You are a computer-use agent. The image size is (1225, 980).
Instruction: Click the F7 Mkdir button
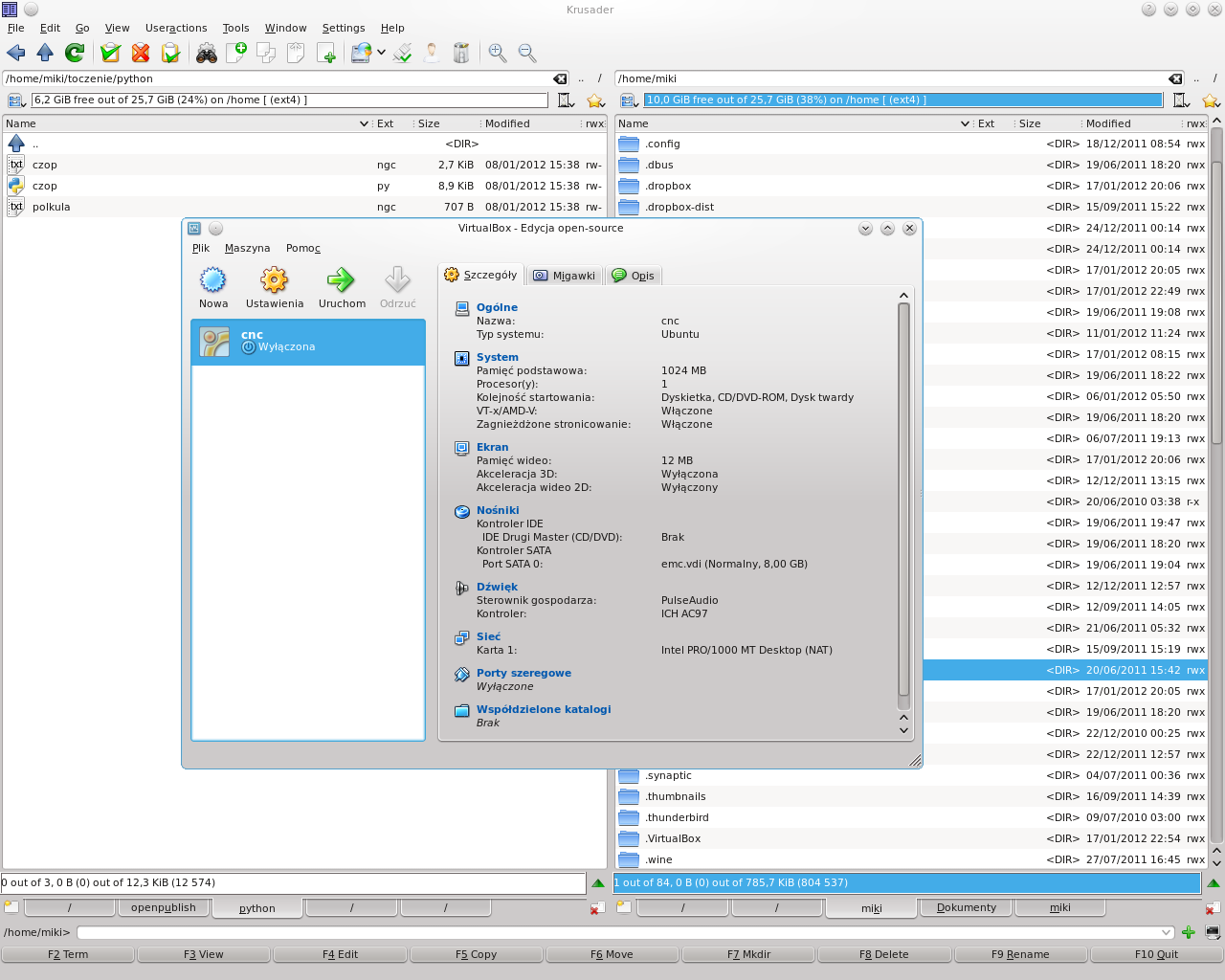click(x=748, y=954)
